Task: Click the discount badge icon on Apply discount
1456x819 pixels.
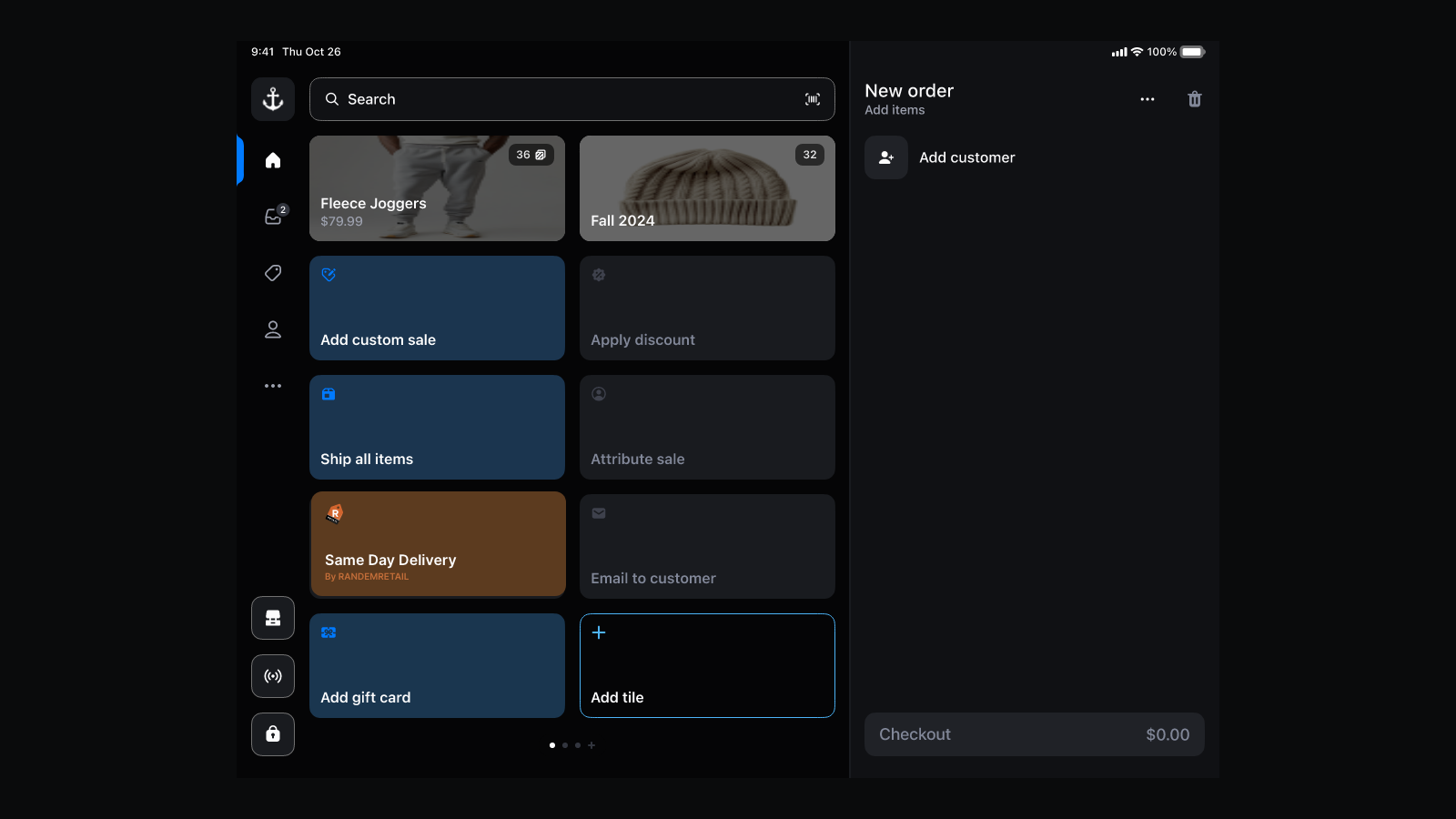Action: tap(599, 275)
